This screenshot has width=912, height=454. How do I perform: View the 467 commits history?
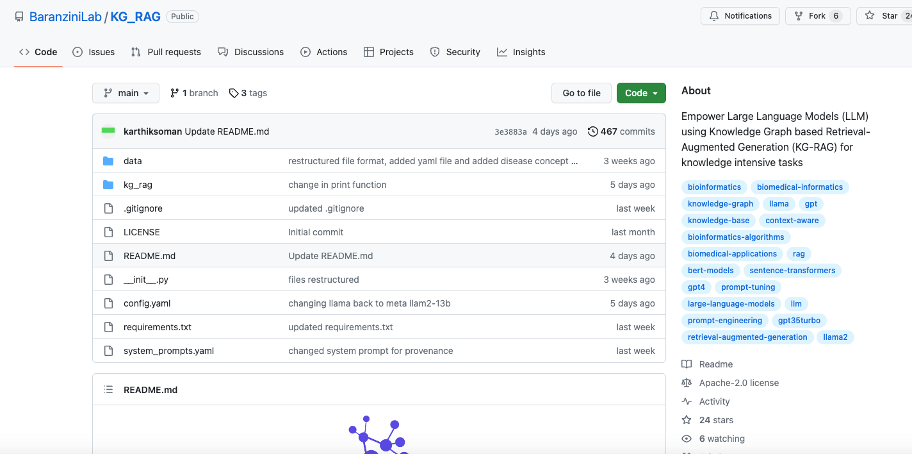coord(621,131)
